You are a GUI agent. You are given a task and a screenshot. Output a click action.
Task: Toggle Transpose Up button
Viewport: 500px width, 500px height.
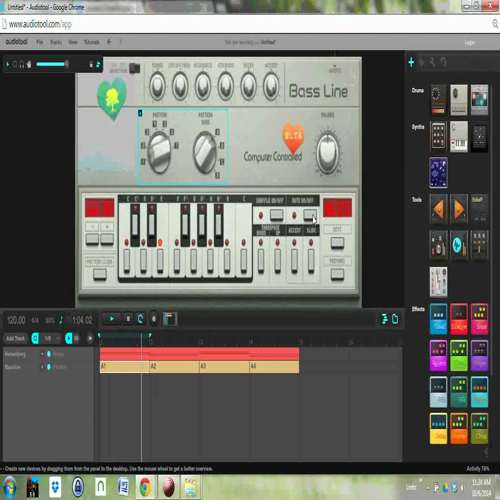click(x=277, y=261)
